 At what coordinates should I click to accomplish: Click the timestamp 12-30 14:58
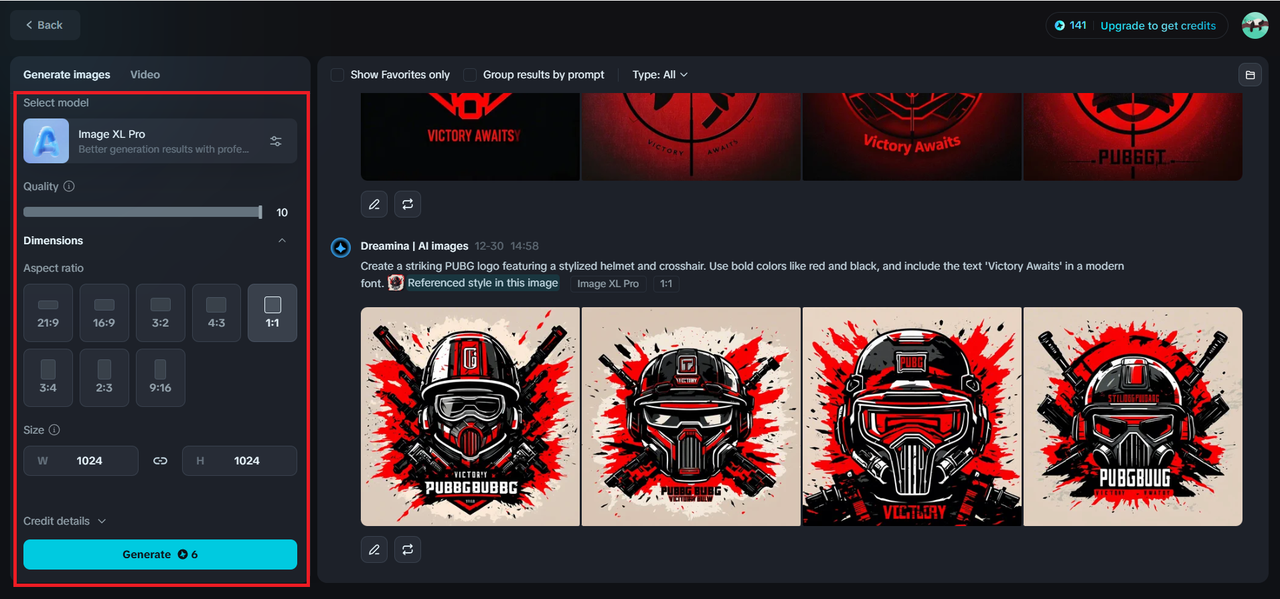[507, 246]
